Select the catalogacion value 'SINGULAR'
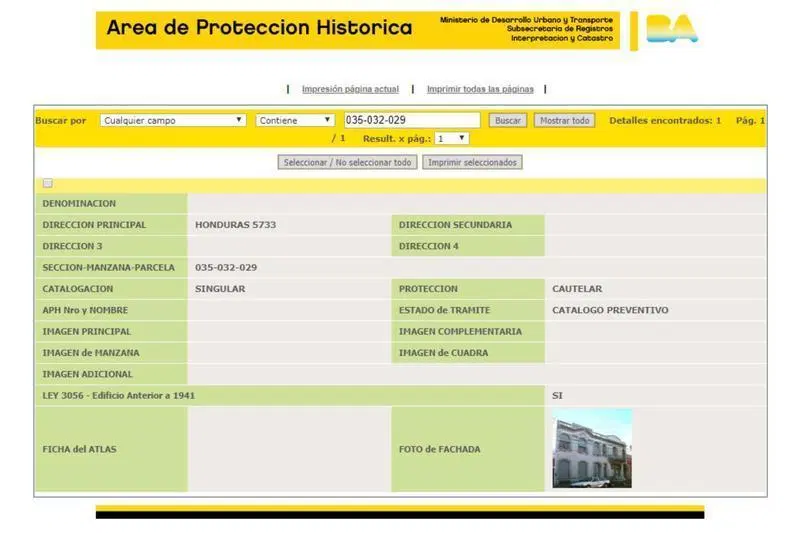The height and width of the screenshot is (533, 800). click(220, 289)
